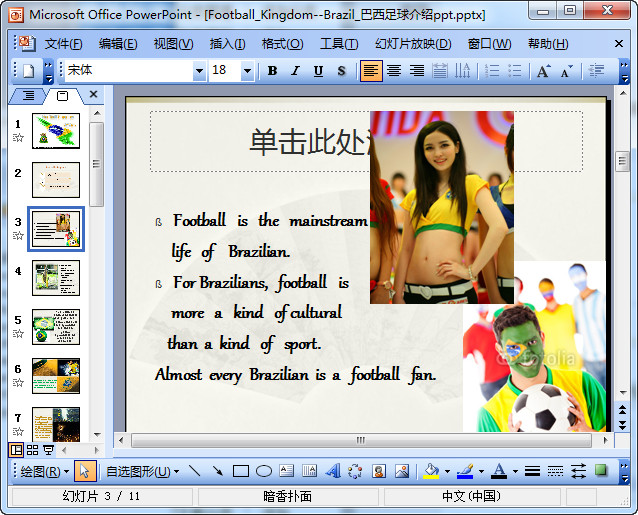Select the Arrow tool

pos(218,471)
